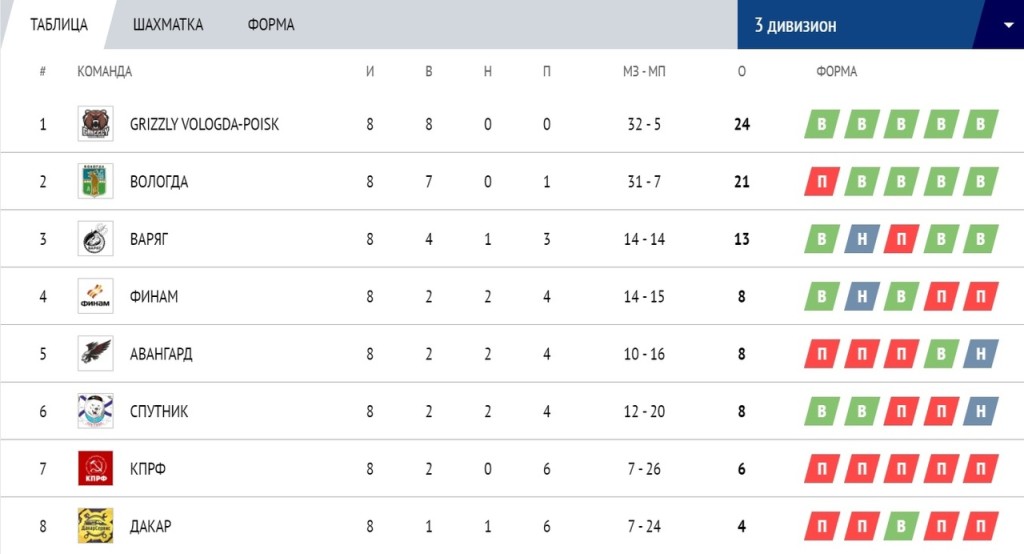
Task: Click the Финам team logo
Action: 95,296
